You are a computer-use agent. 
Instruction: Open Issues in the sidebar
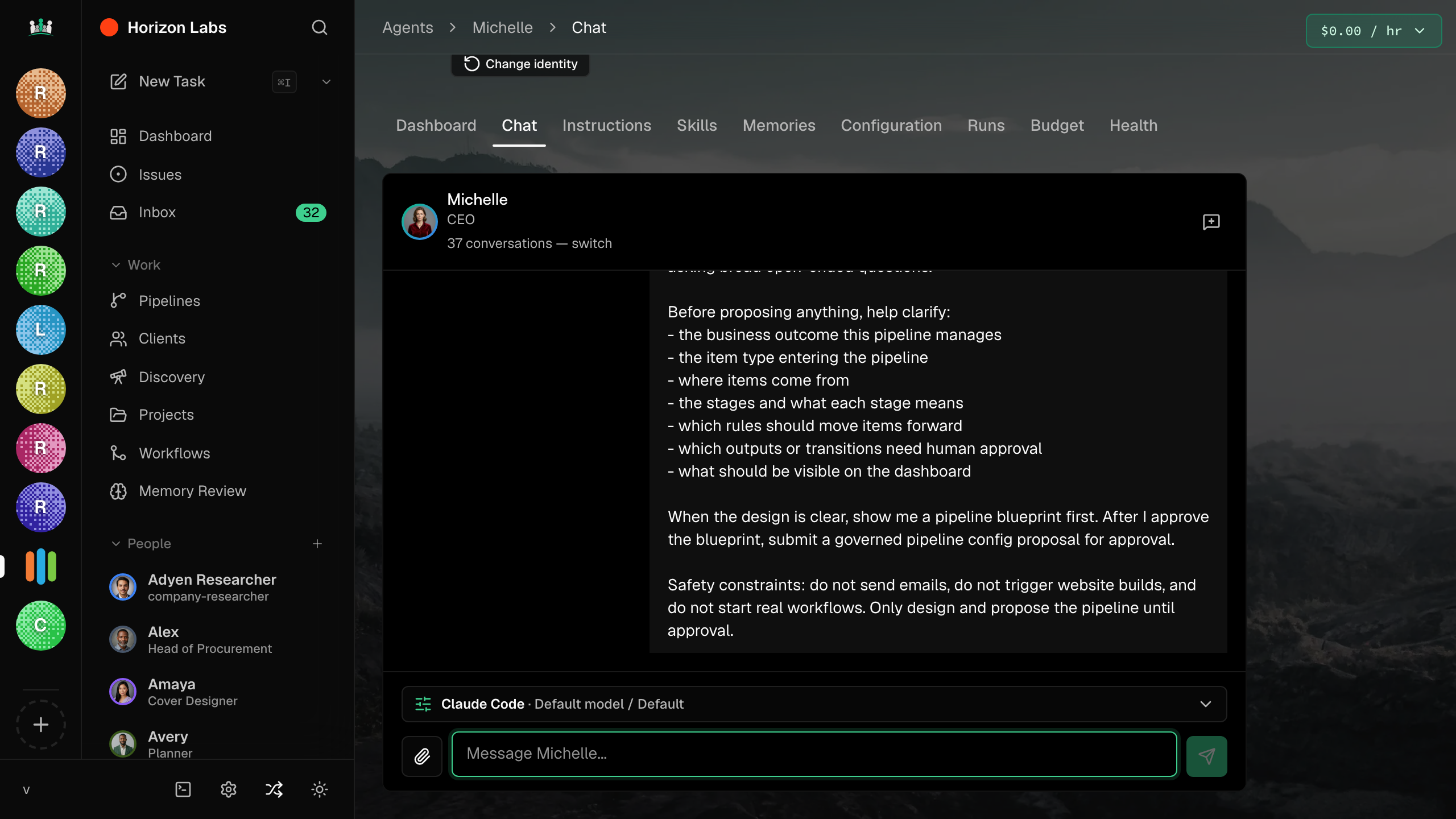[218, 175]
